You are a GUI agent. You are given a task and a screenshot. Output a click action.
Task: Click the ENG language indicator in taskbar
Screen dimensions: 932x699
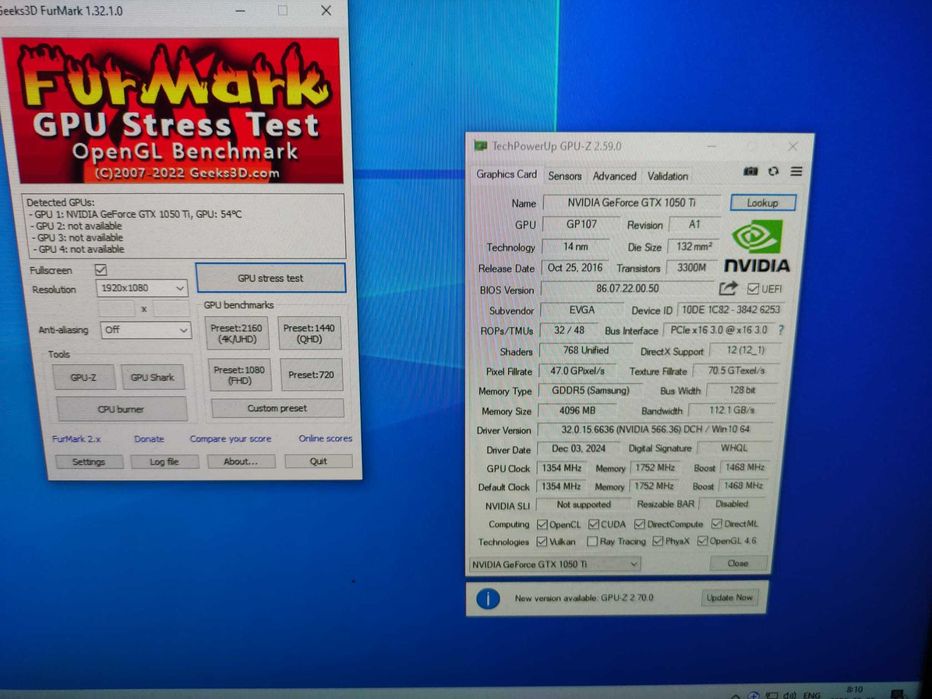coord(812,695)
